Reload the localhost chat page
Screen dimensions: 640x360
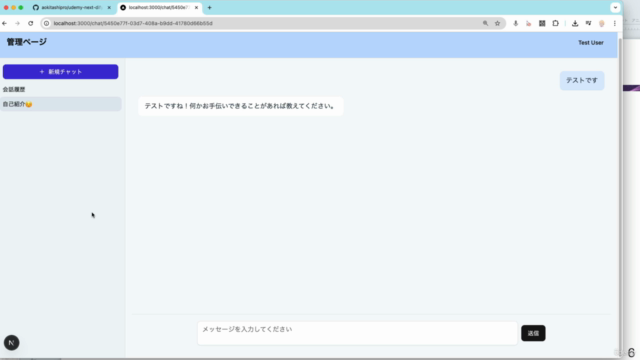click(x=31, y=23)
